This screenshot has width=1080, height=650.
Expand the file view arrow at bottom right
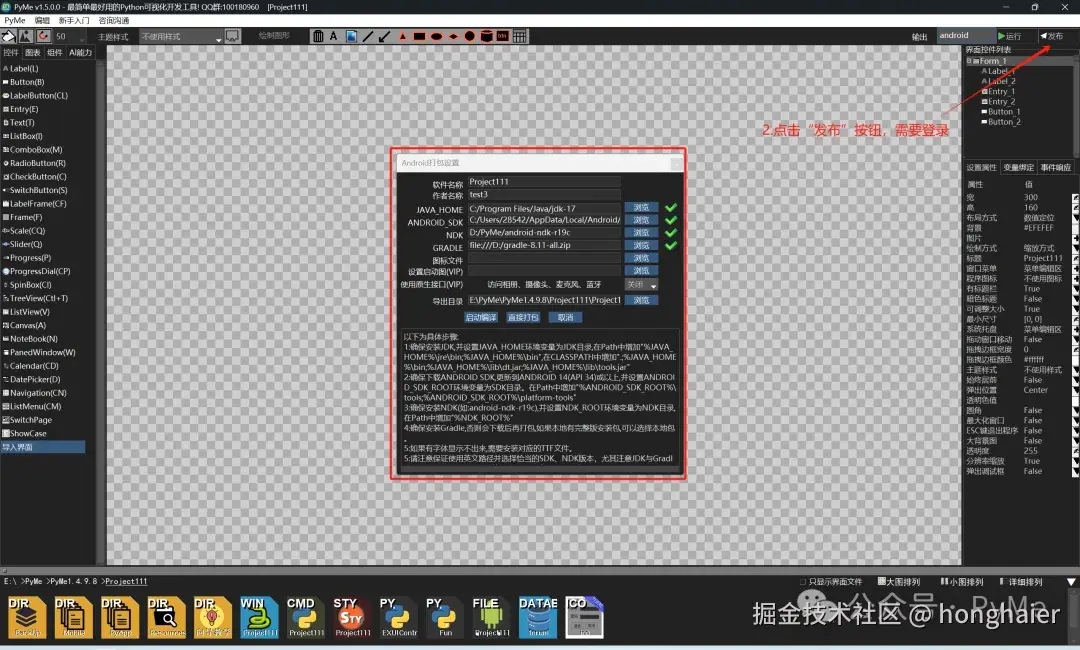pos(1071,582)
